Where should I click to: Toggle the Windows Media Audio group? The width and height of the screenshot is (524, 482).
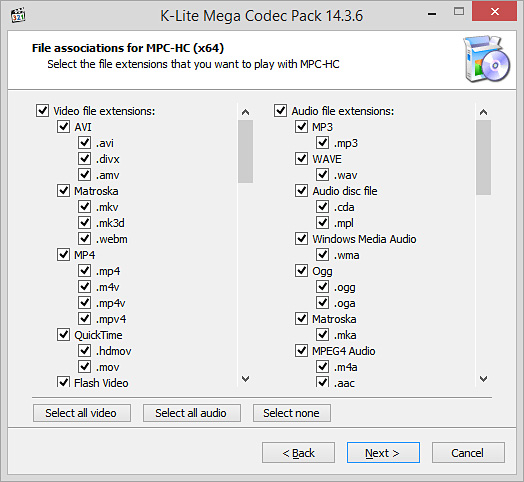pyautogui.click(x=301, y=239)
